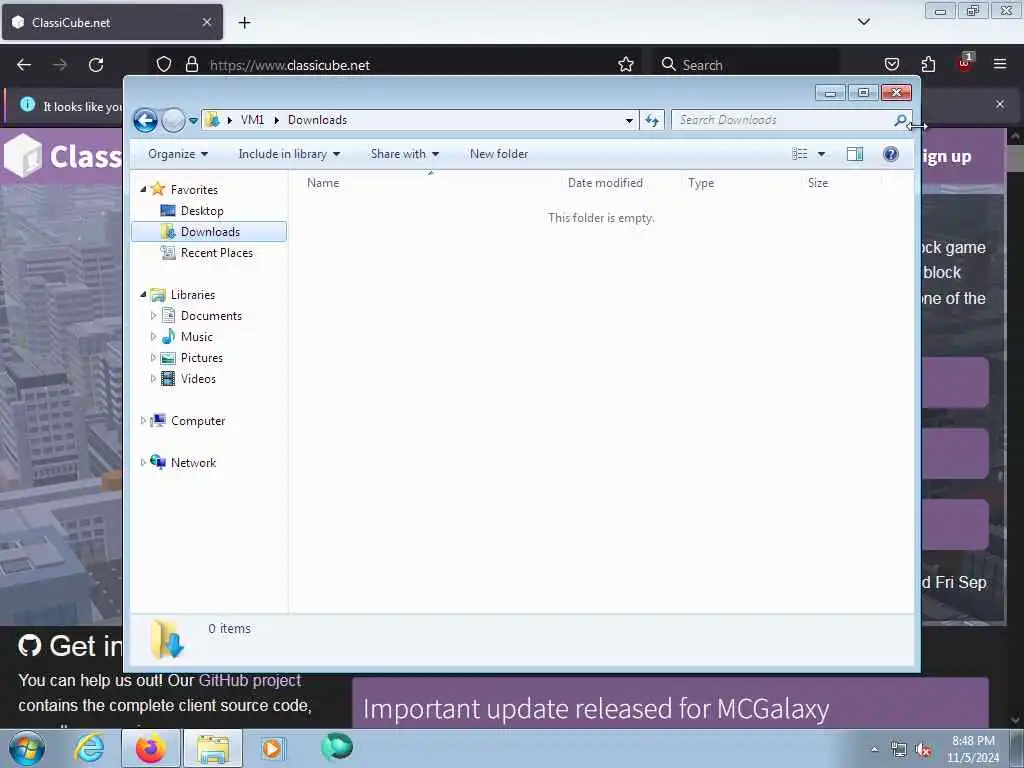Open Explorer recent locations dropdown arrow

[193, 121]
